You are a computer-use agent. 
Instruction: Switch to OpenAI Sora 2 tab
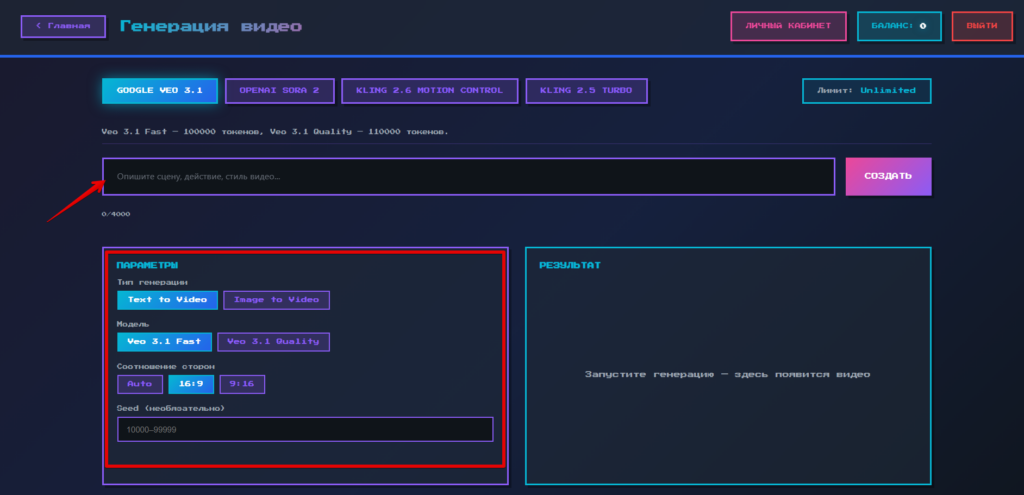tap(280, 91)
